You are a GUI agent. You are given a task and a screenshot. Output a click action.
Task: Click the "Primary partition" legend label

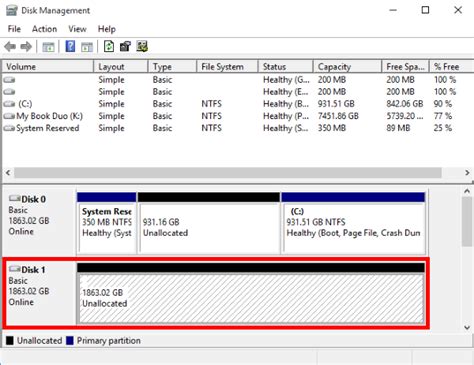click(x=109, y=341)
